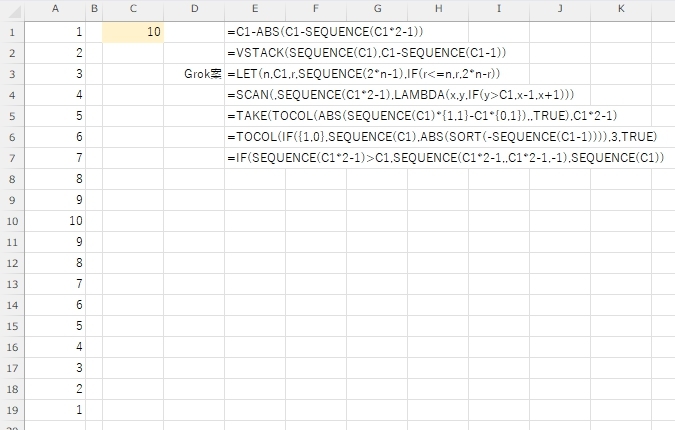The image size is (675, 430).
Task: Select column J header
Action: (x=560, y=9)
